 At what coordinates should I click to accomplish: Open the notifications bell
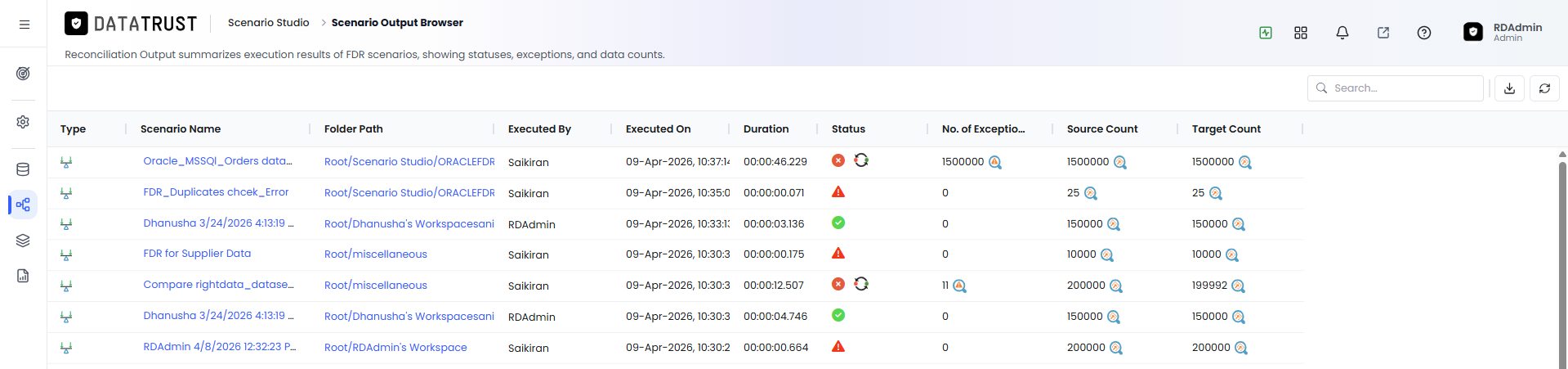click(x=1342, y=33)
